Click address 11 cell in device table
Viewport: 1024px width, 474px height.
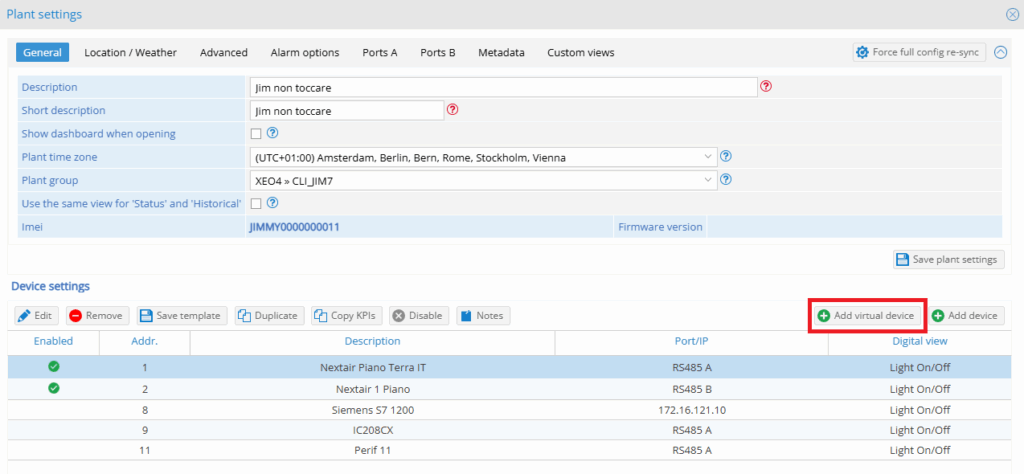point(144,450)
